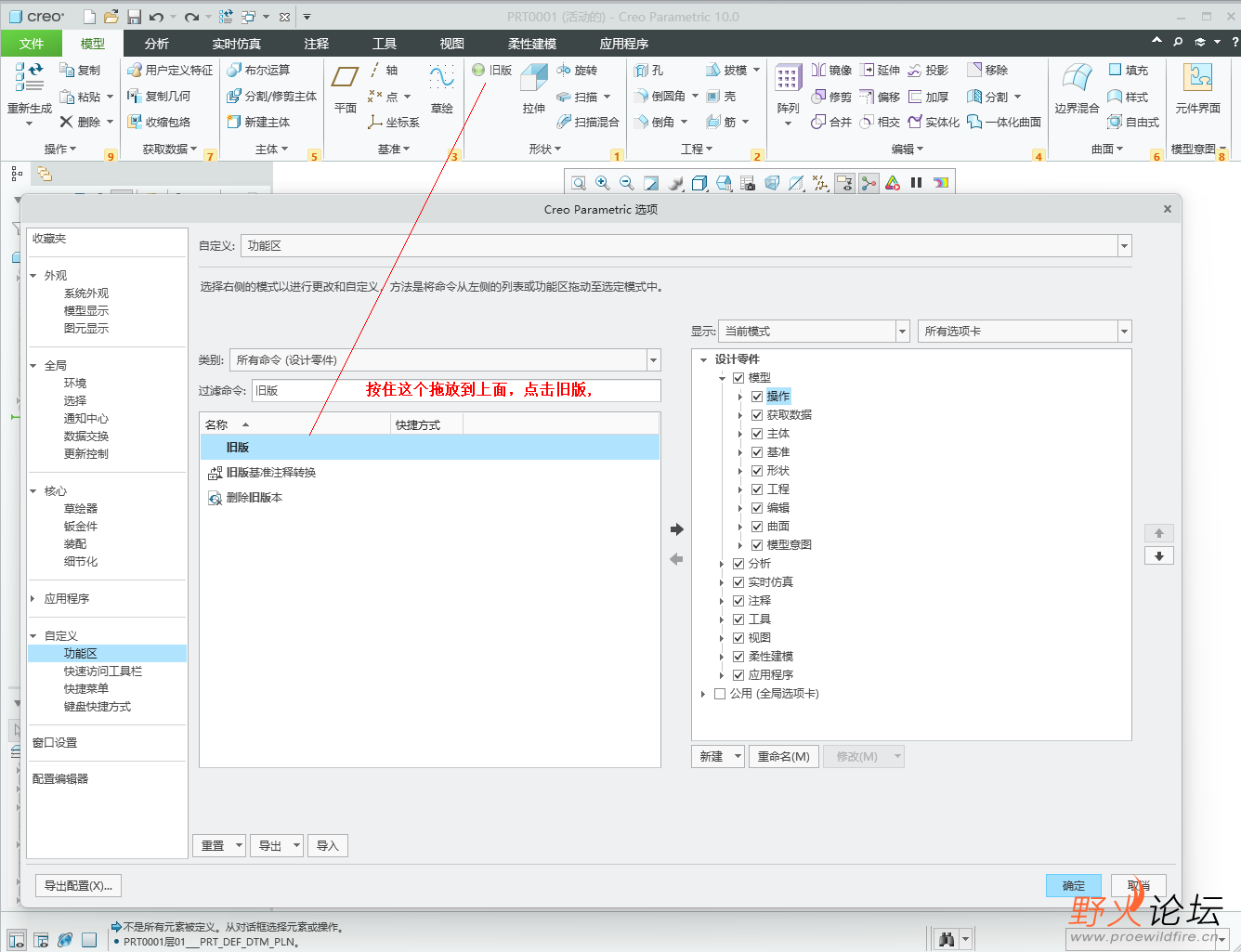The width and height of the screenshot is (1241, 952).
Task: Uncheck the 柔性建模 tab checkbox
Action: pyautogui.click(x=738, y=657)
